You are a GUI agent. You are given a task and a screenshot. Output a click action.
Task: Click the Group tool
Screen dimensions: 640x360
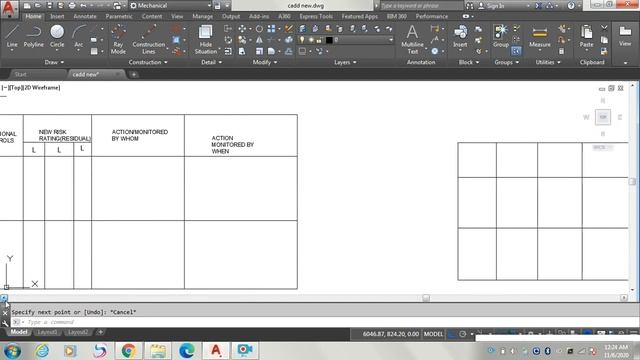(500, 36)
